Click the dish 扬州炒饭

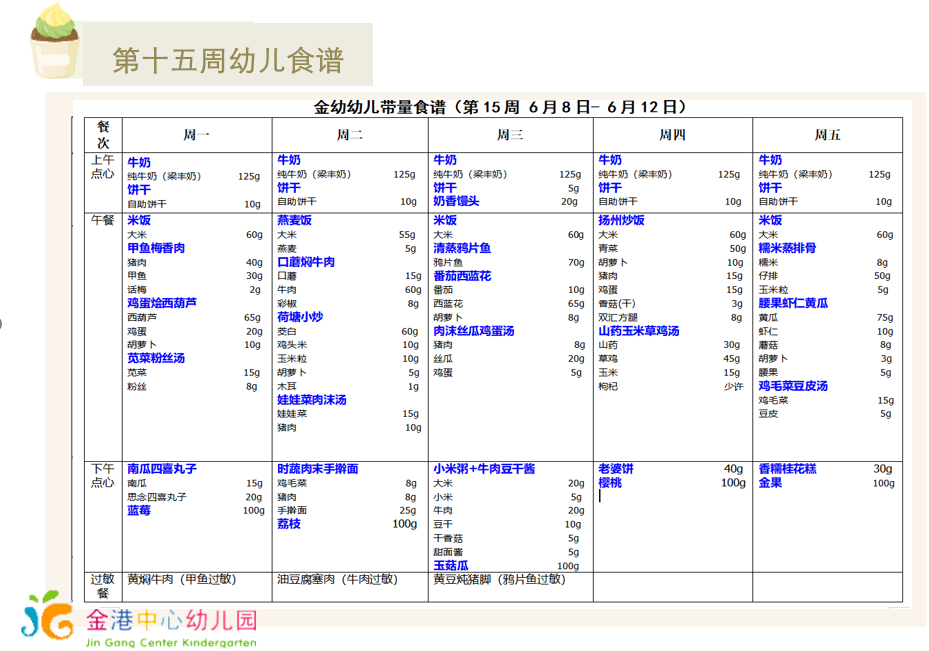point(622,220)
